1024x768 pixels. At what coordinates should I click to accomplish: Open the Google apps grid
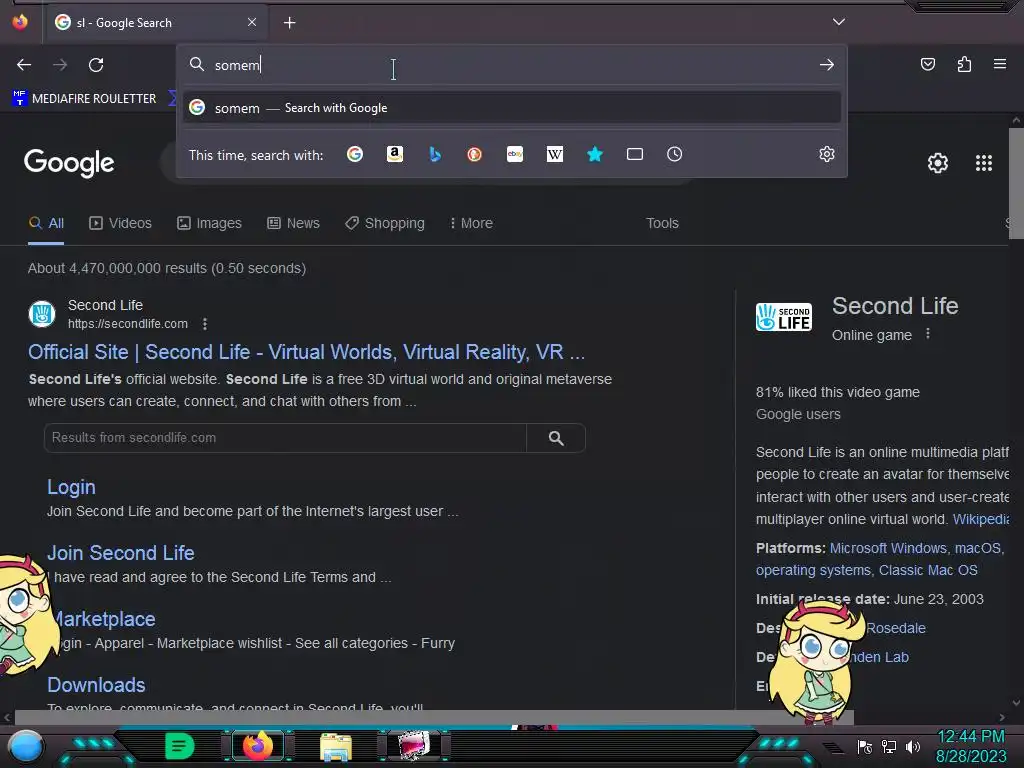pos(984,163)
